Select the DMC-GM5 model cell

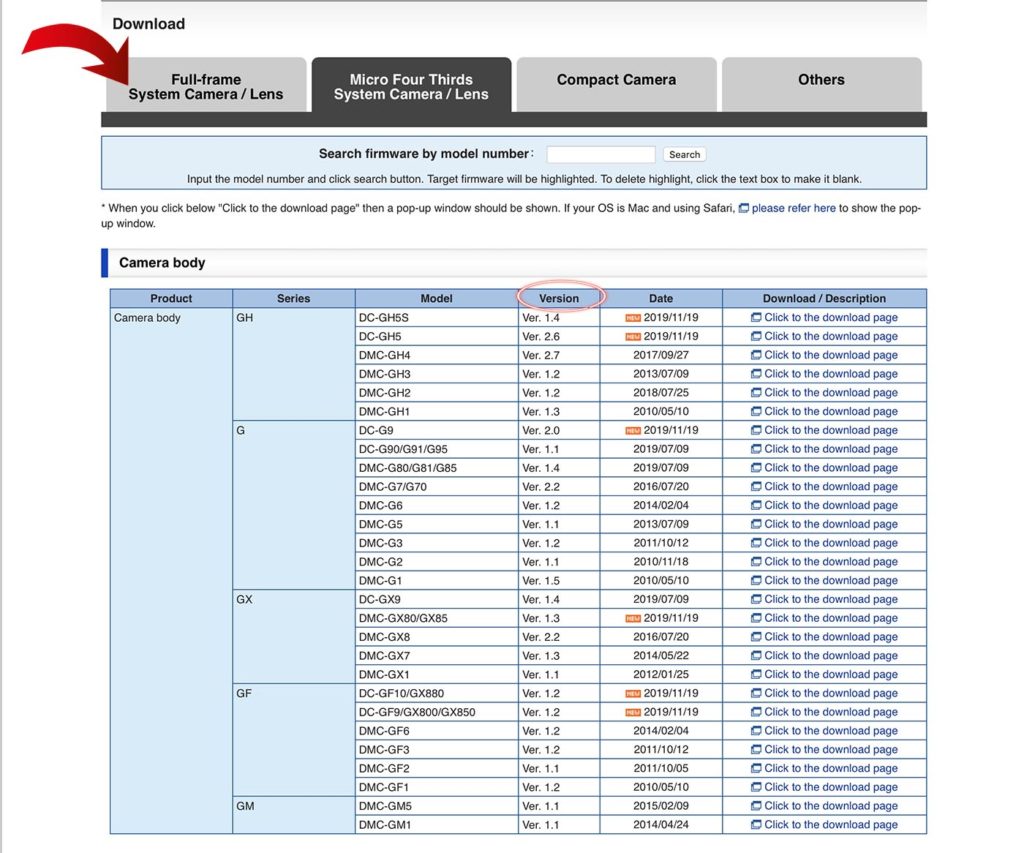[x=436, y=806]
